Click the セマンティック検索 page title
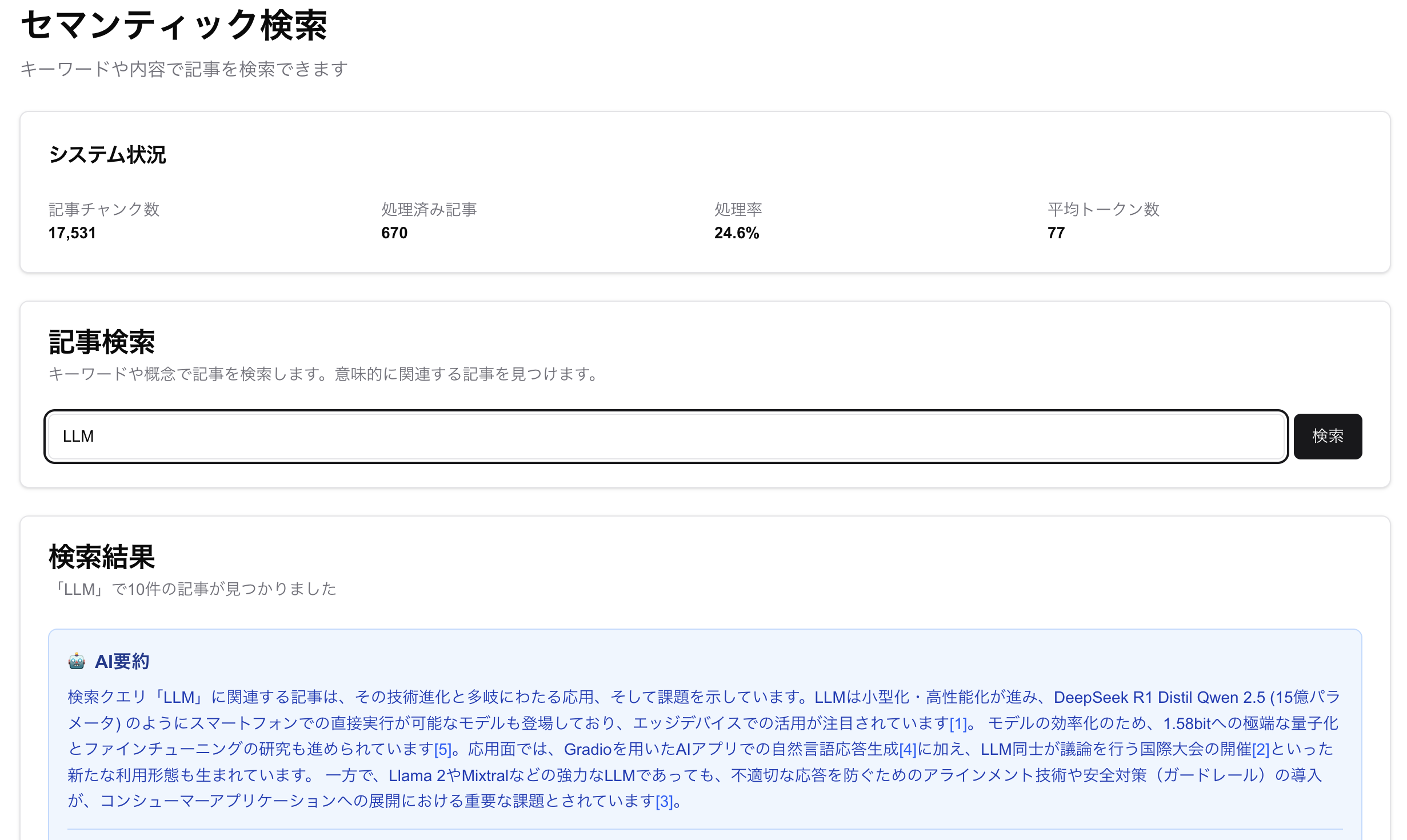 point(174,26)
